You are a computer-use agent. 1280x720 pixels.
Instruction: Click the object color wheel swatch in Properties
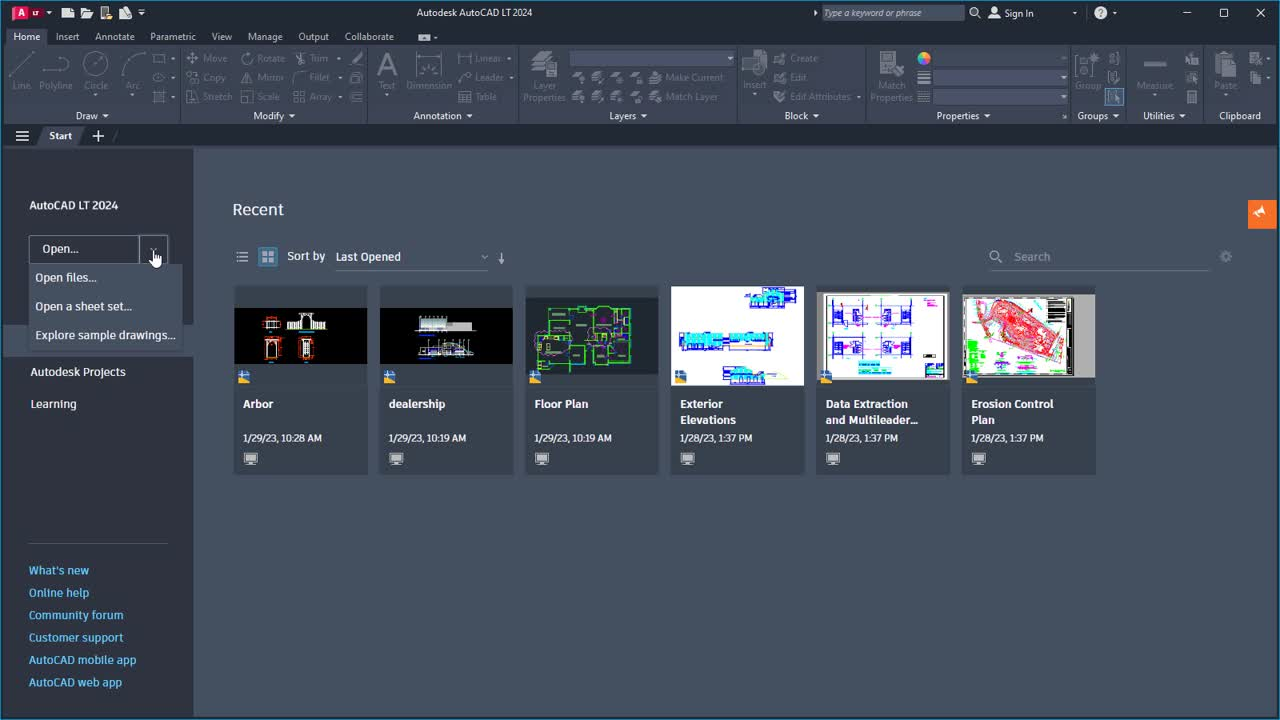point(924,58)
